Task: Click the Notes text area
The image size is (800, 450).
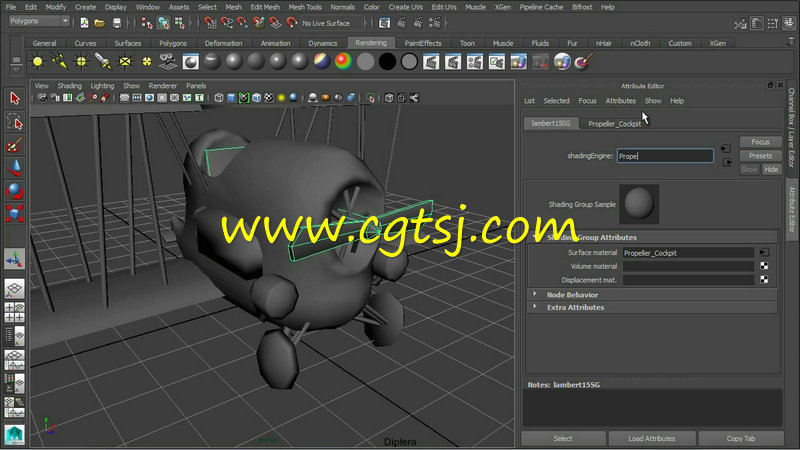Action: [653, 407]
